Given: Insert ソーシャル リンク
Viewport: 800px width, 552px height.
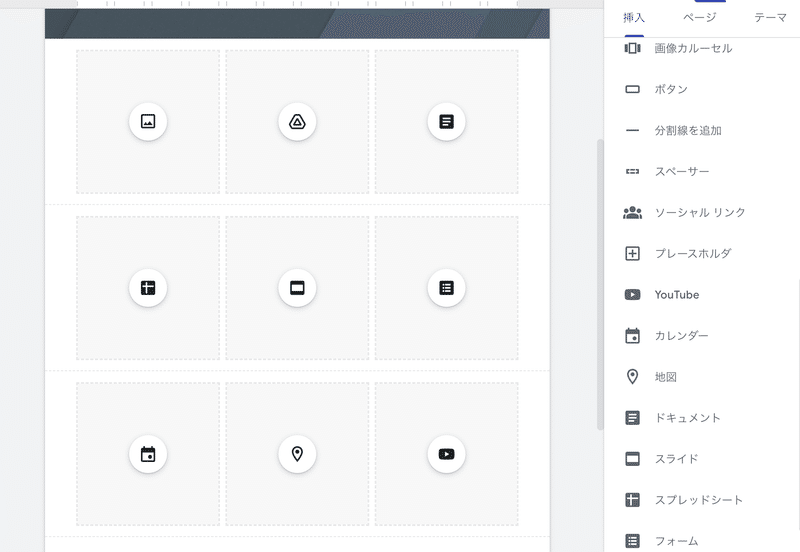Looking at the screenshot, I should [702, 212].
